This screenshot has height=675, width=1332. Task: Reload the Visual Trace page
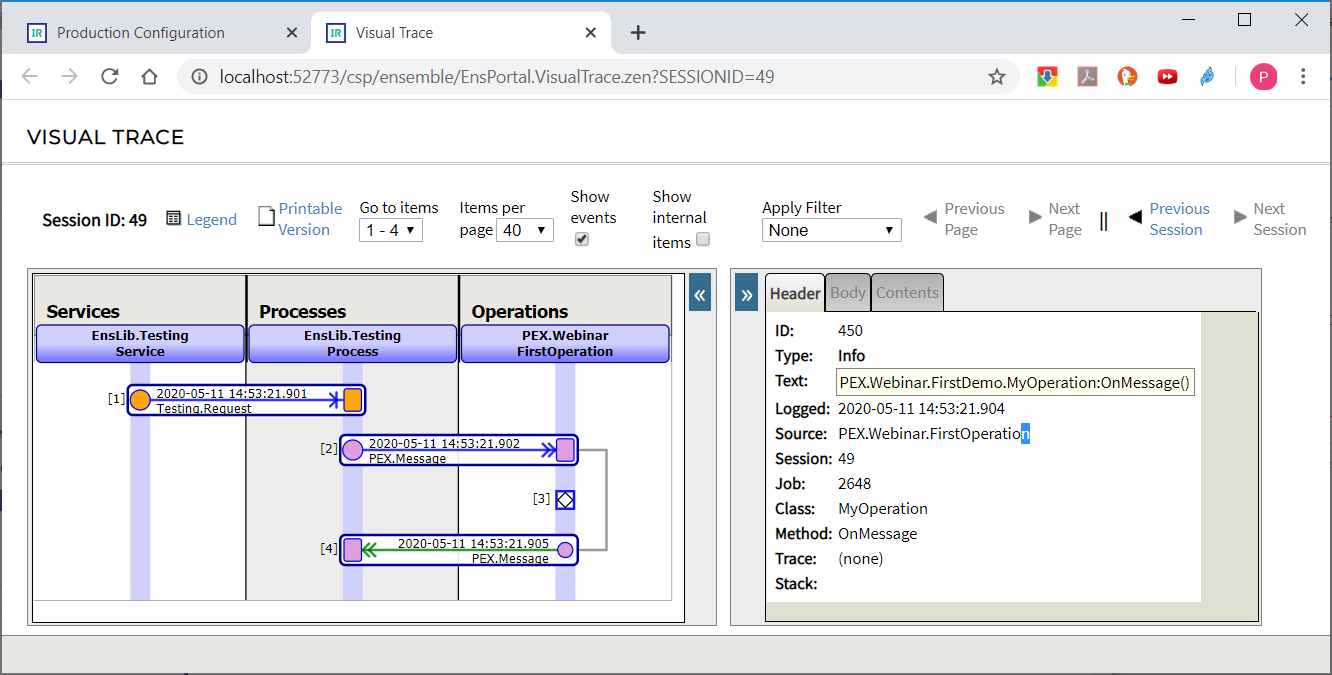coord(110,77)
